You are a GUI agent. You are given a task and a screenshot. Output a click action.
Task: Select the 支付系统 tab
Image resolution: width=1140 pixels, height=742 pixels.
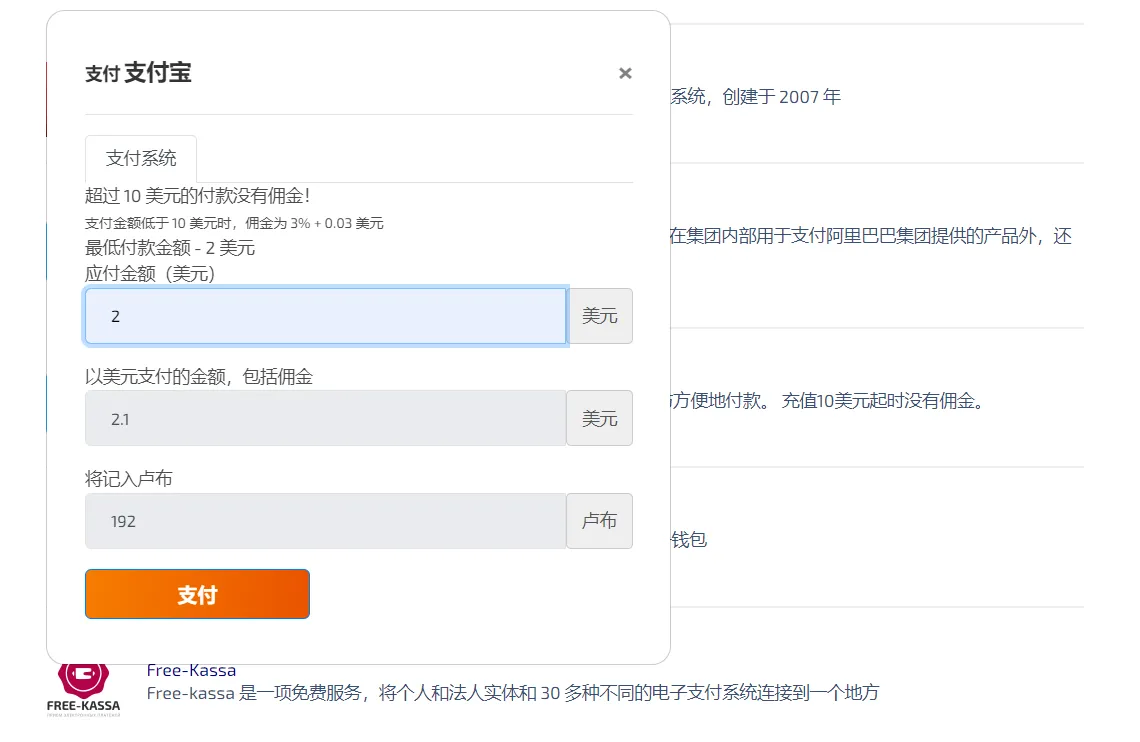141,158
